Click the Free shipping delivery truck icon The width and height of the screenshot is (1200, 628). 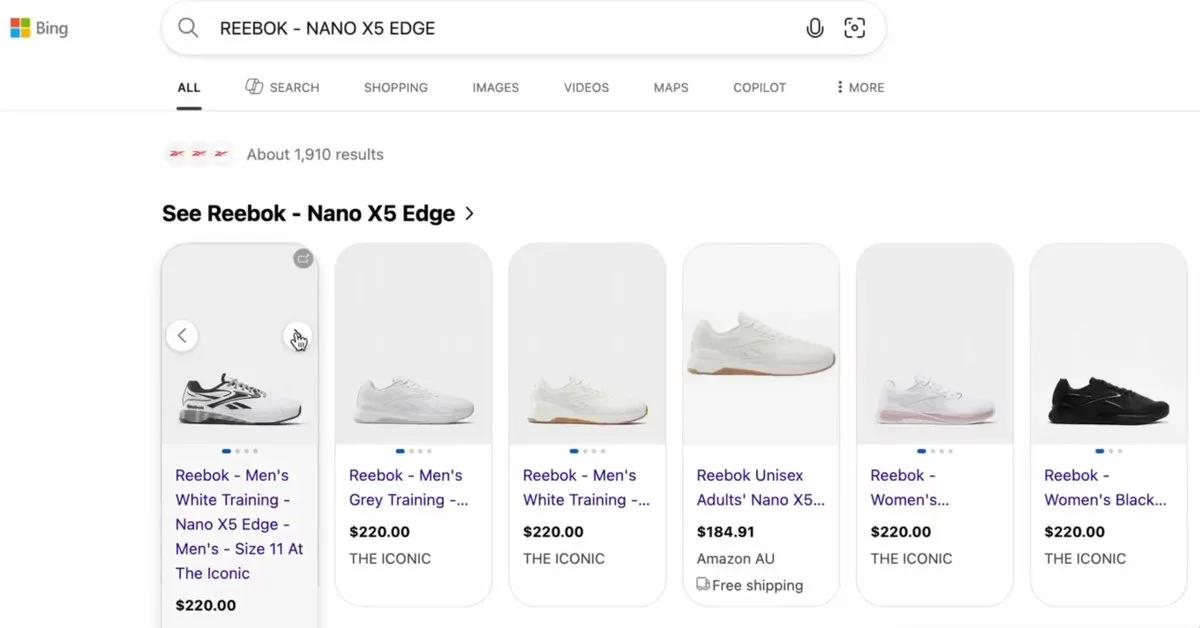703,585
